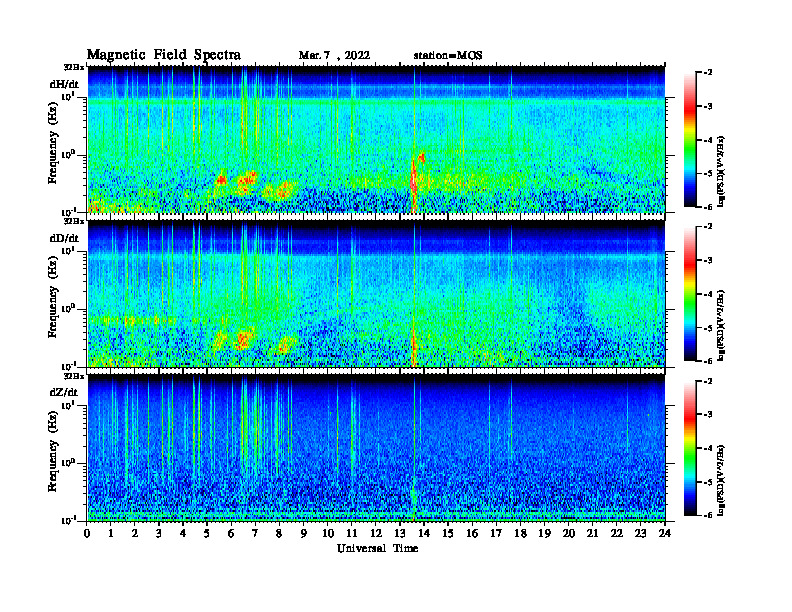Screen dimensions: 792x612
Task: Click the hour 3 tick label
Action: (x=159, y=533)
